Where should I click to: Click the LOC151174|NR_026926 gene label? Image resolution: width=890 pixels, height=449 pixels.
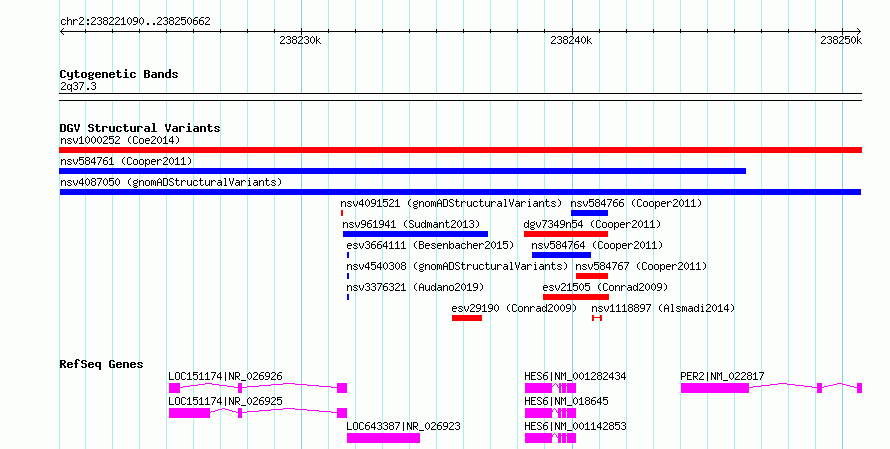tap(225, 376)
